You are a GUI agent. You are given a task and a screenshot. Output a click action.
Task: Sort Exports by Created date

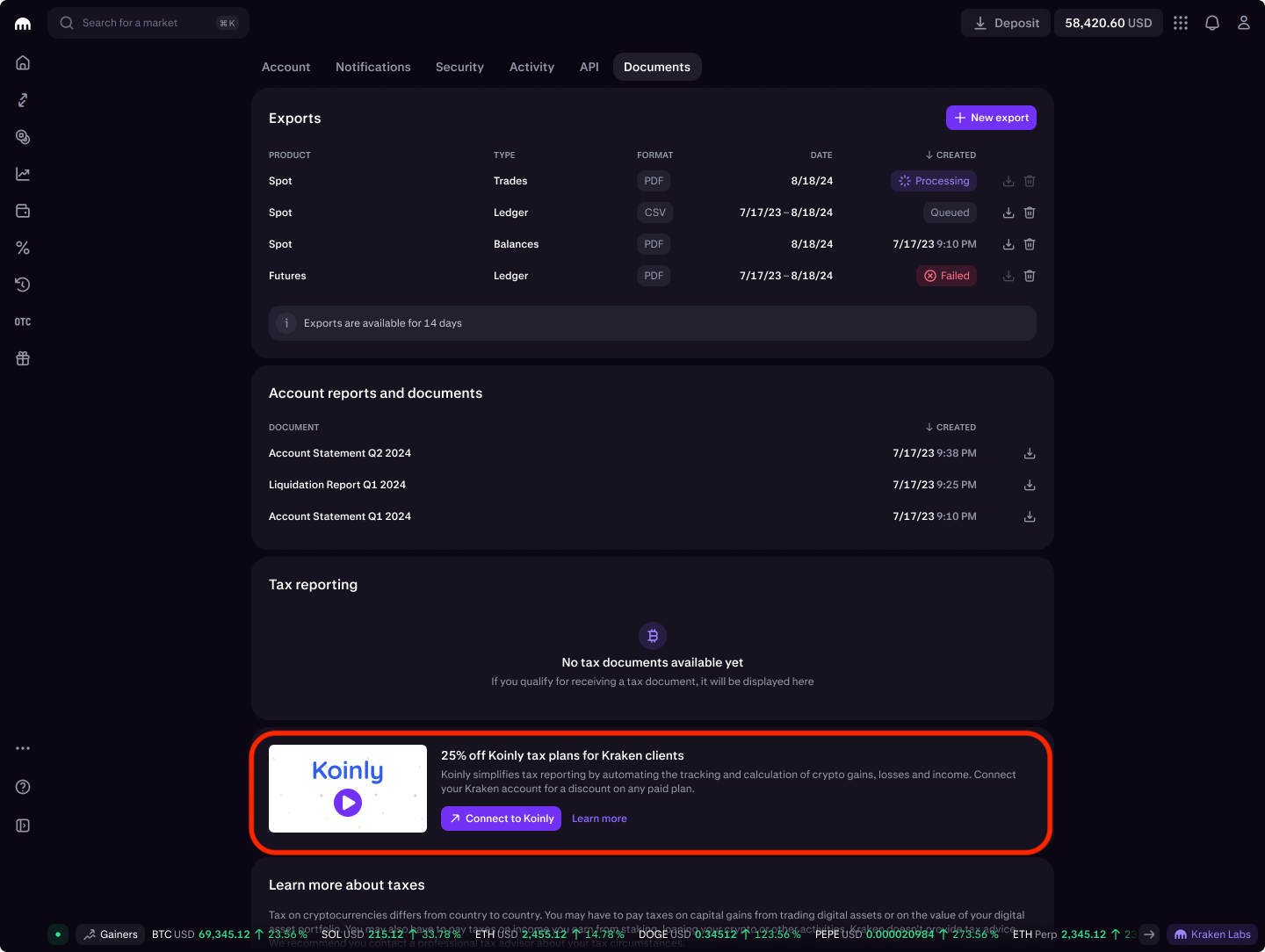click(951, 155)
